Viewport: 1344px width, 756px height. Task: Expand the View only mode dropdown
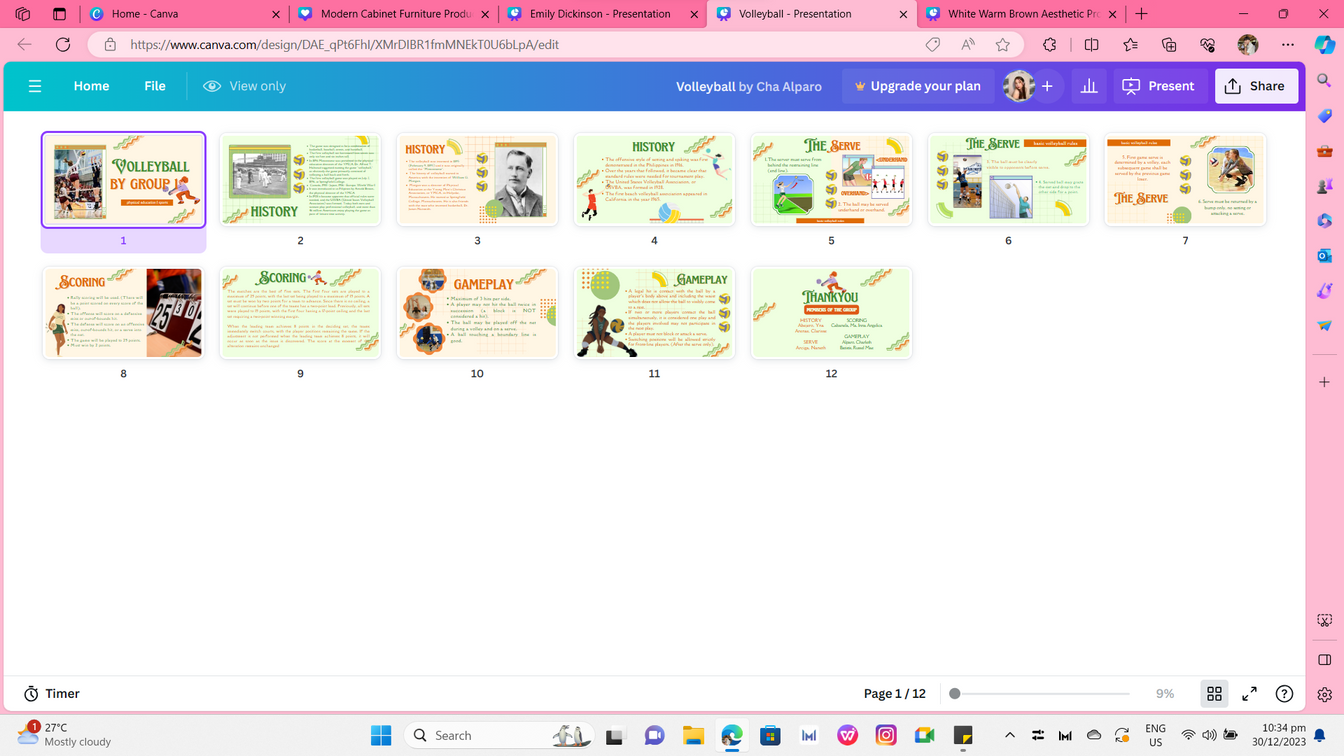(x=244, y=86)
